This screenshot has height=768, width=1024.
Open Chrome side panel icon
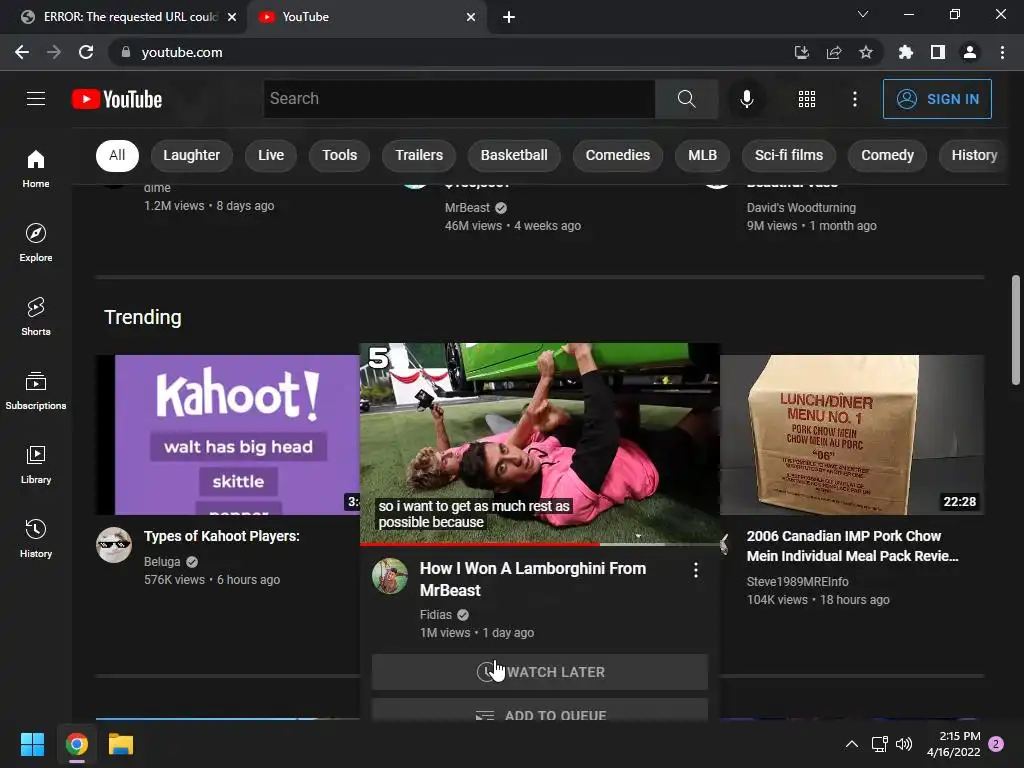[937, 52]
